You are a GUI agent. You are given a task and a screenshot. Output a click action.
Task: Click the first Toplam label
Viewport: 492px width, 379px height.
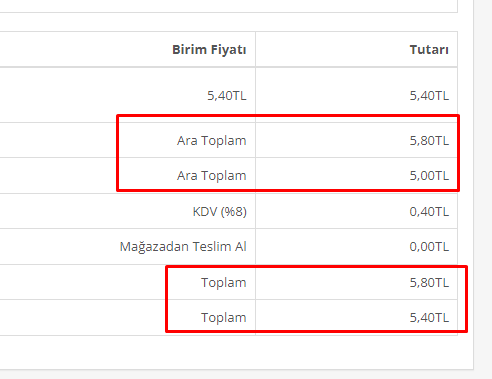tap(223, 283)
